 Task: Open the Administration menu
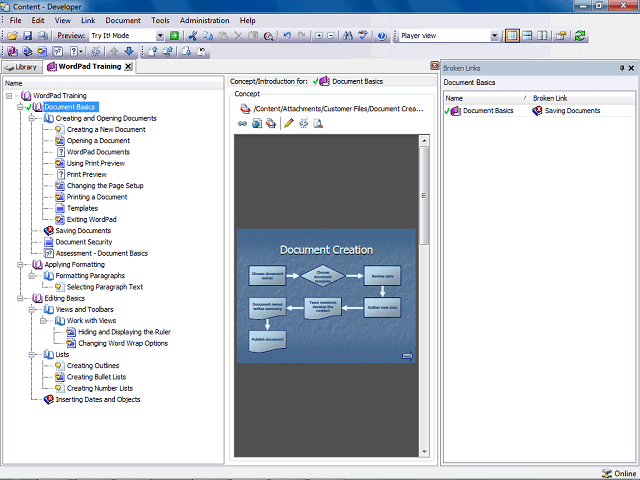point(204,20)
